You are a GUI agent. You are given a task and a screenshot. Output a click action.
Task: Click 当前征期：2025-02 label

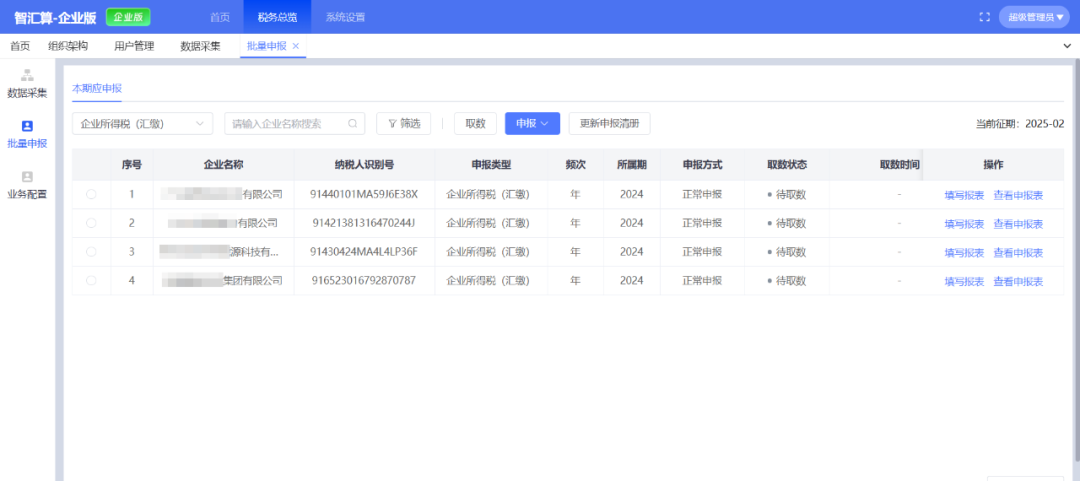click(x=1020, y=124)
